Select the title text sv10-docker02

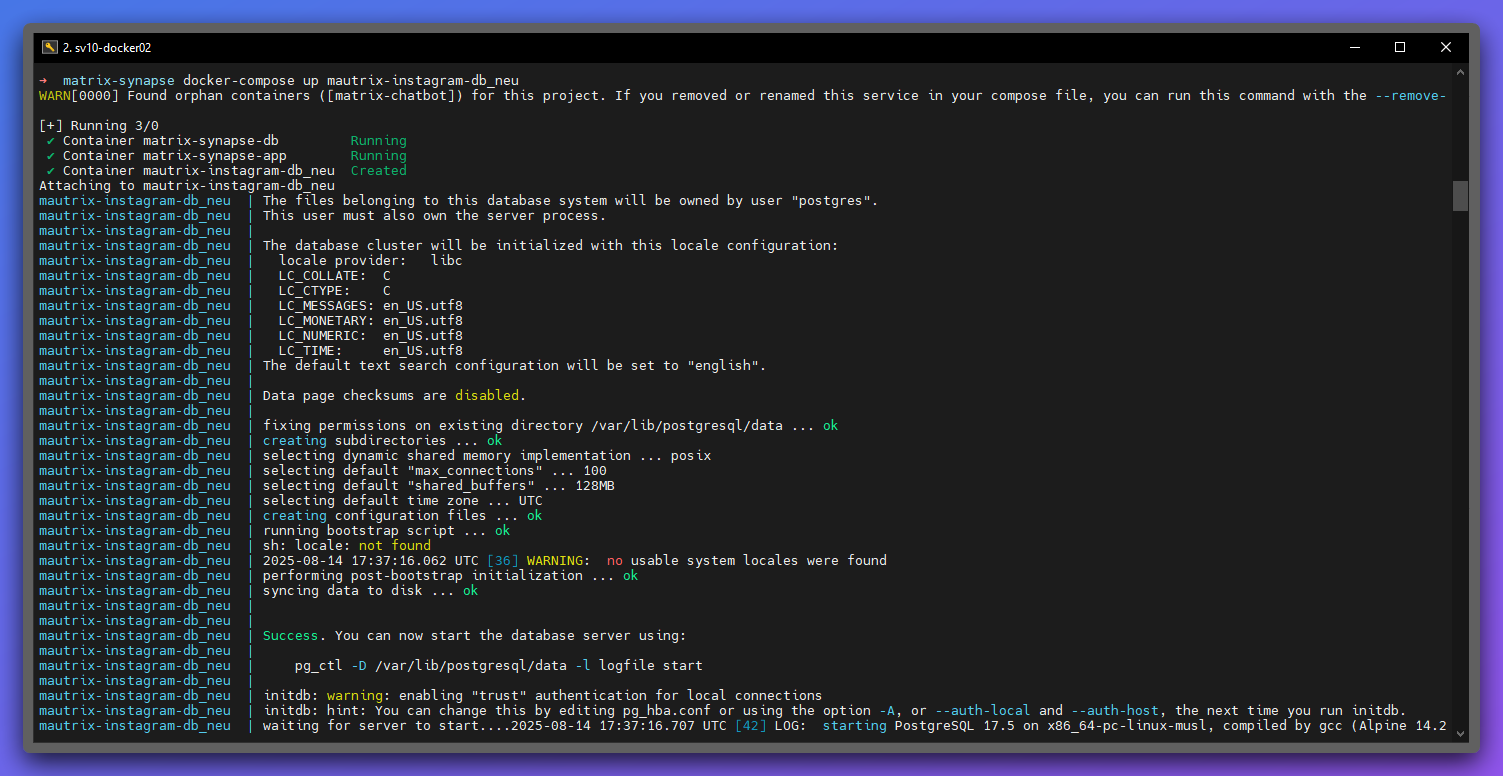(x=110, y=47)
